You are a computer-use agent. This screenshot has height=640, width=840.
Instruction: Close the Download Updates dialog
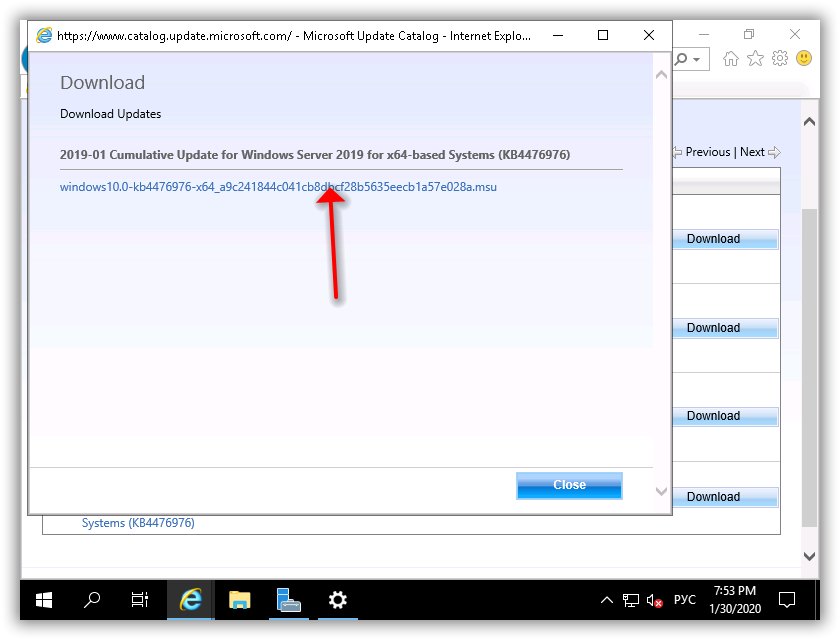569,485
